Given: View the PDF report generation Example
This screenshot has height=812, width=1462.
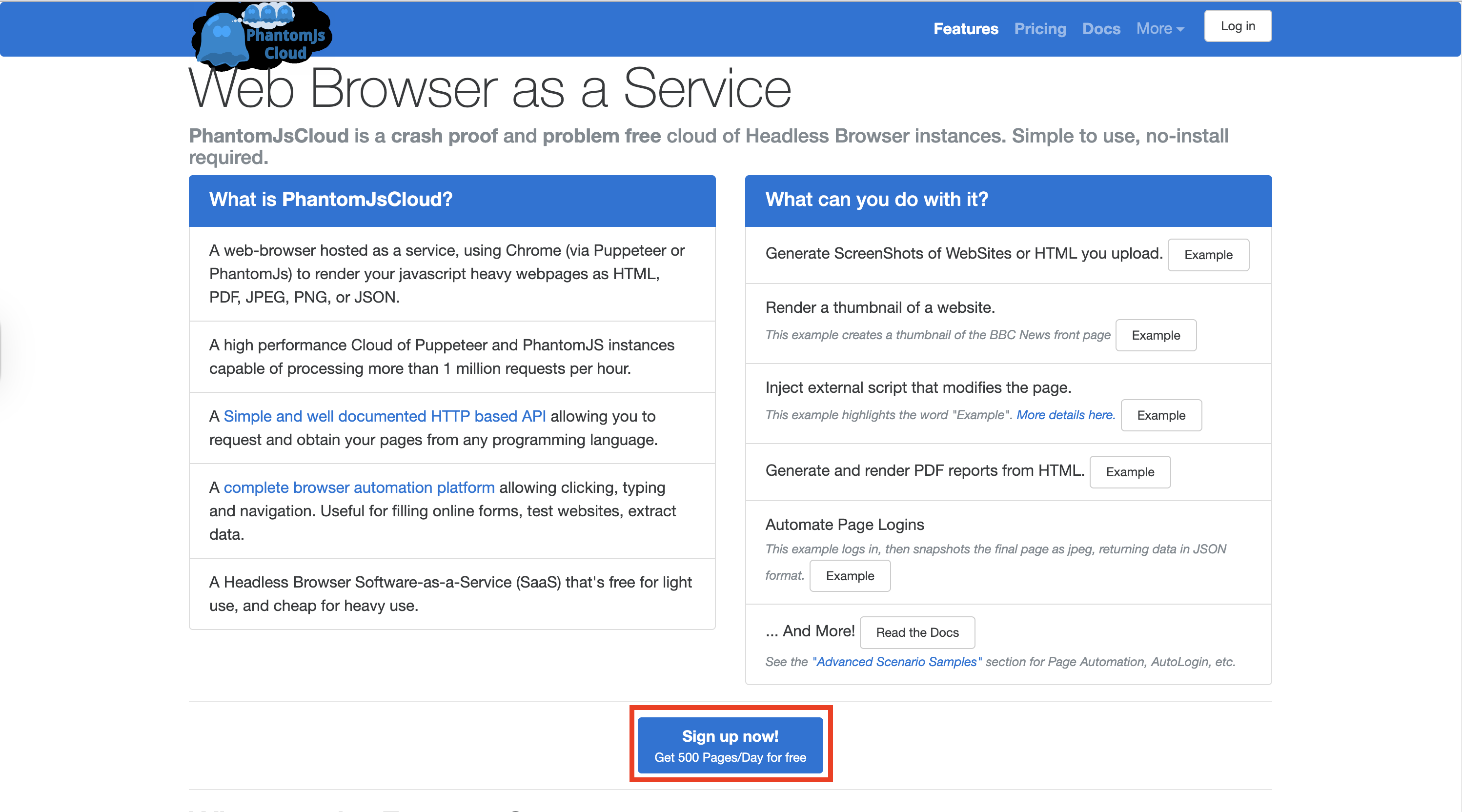Looking at the screenshot, I should pos(1129,471).
